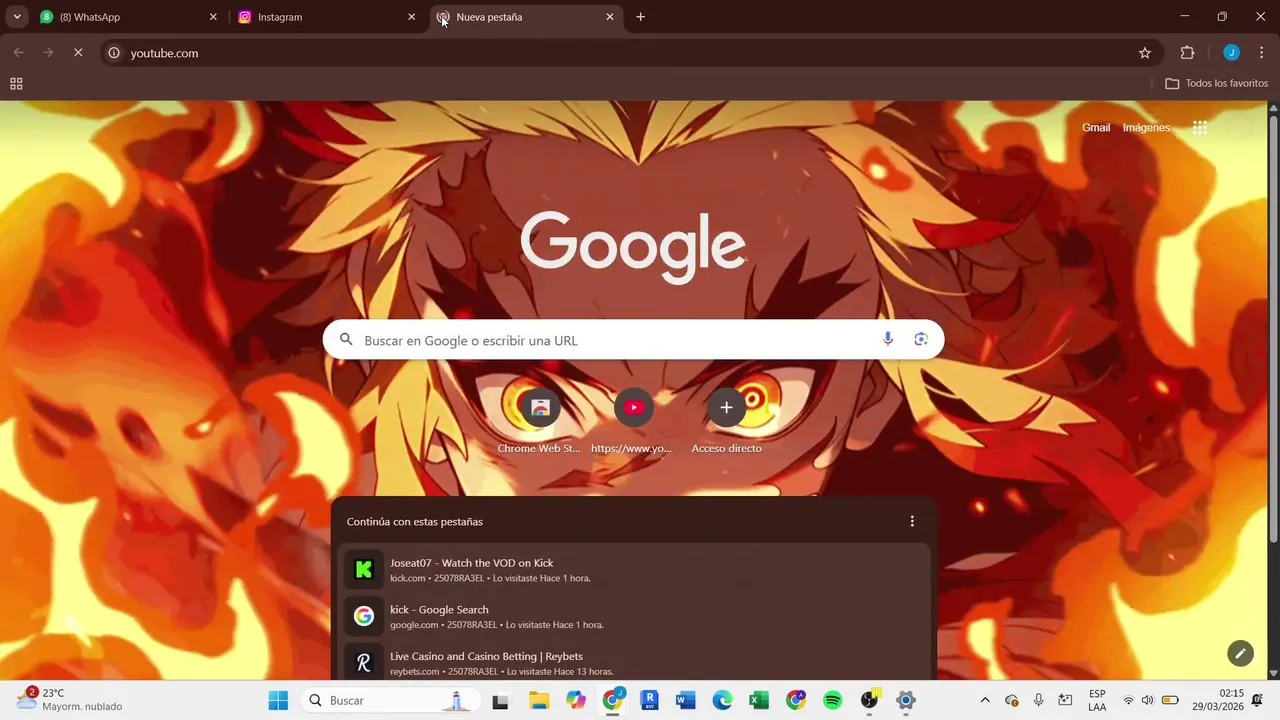
Task: Click the Kick favicon icon
Action: (x=364, y=570)
